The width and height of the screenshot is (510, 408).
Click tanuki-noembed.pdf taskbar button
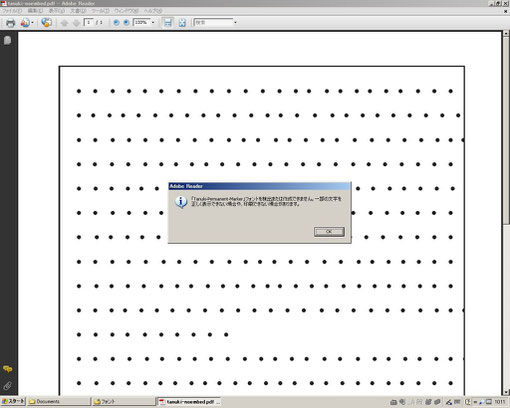pyautogui.click(x=189, y=402)
